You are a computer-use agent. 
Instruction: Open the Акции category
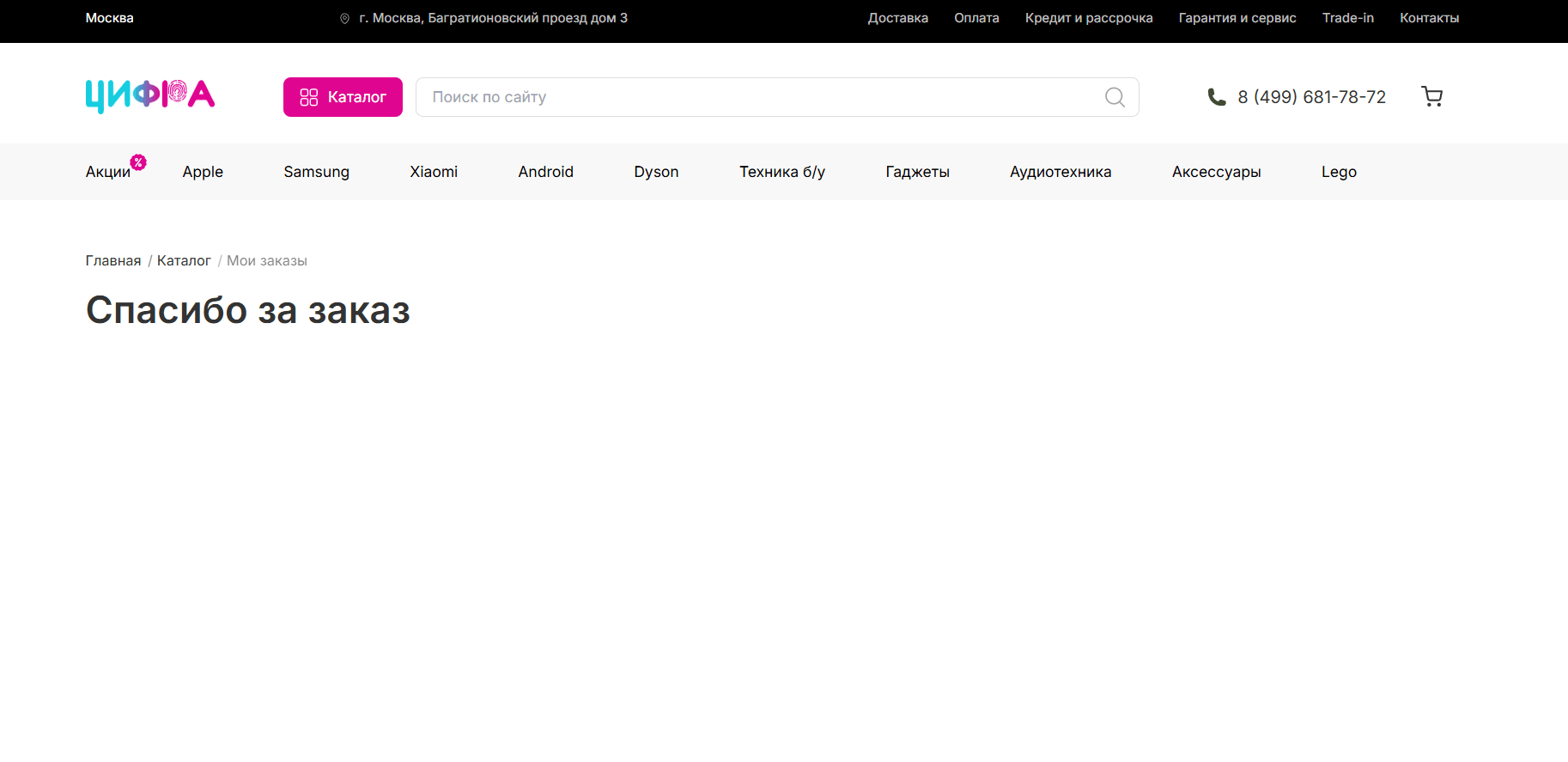(107, 172)
